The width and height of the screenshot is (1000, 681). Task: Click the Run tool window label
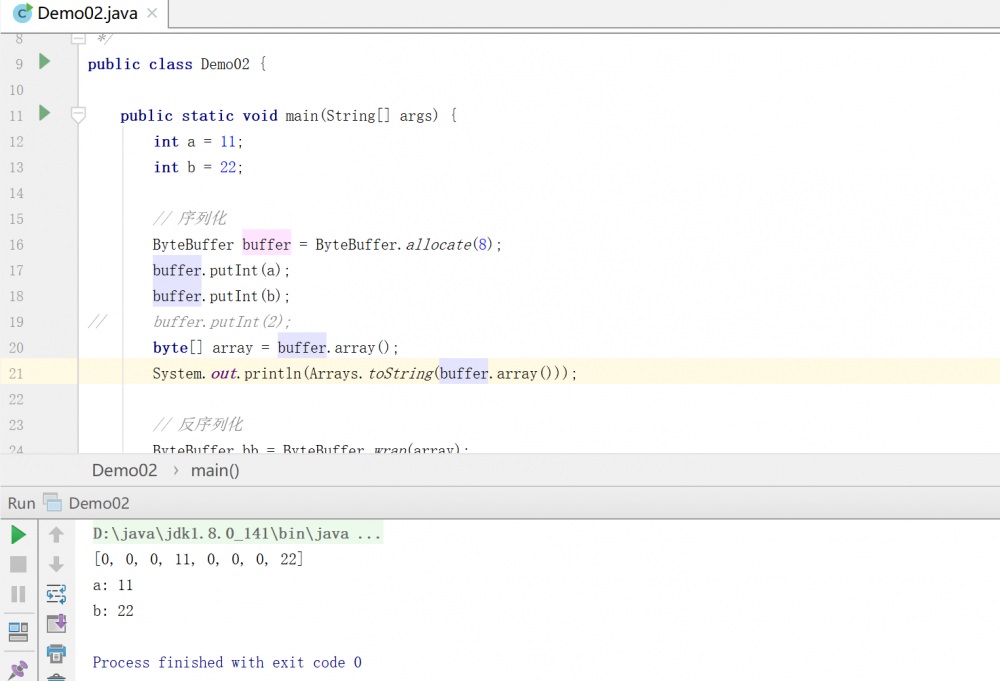tap(21, 503)
